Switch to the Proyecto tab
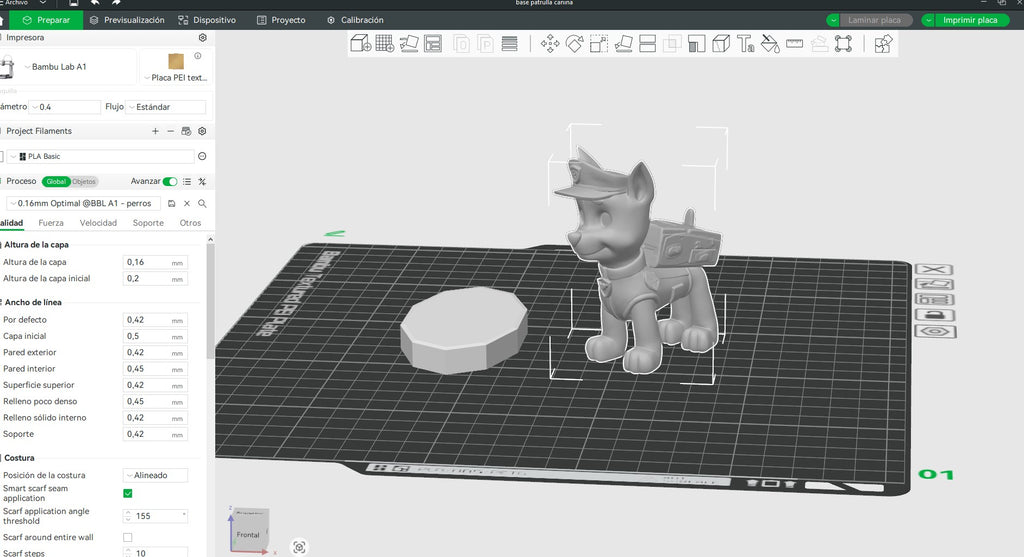Screen dimensions: 1024x557 tap(281, 20)
